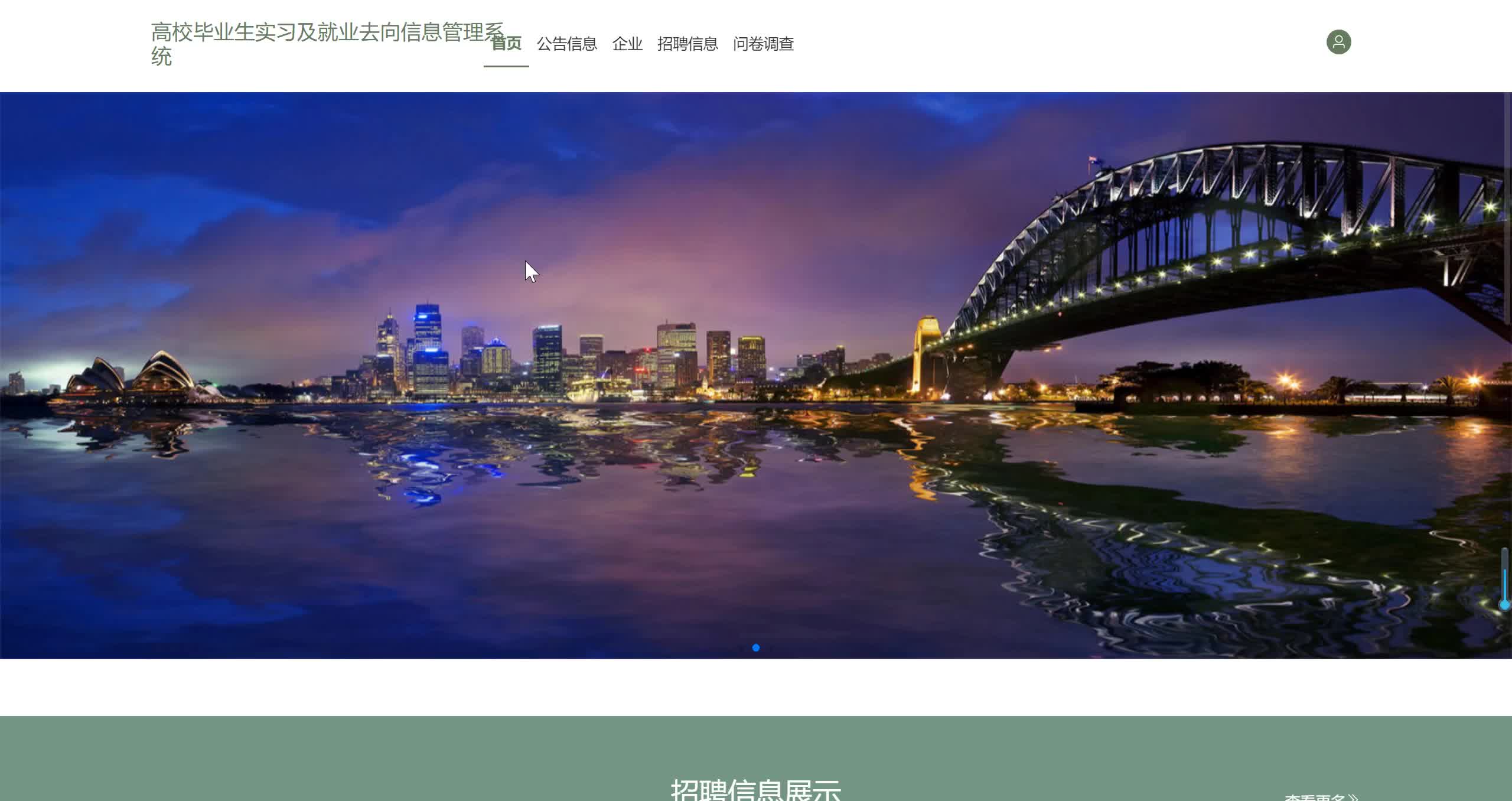Go to 首页 navigation tab
The image size is (1512, 801).
506,44
